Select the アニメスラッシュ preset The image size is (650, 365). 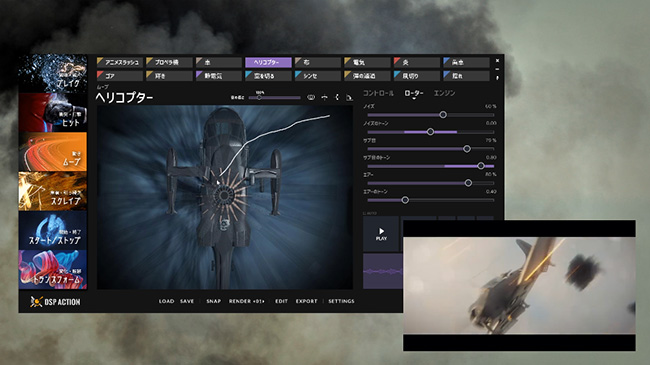[x=120, y=62]
